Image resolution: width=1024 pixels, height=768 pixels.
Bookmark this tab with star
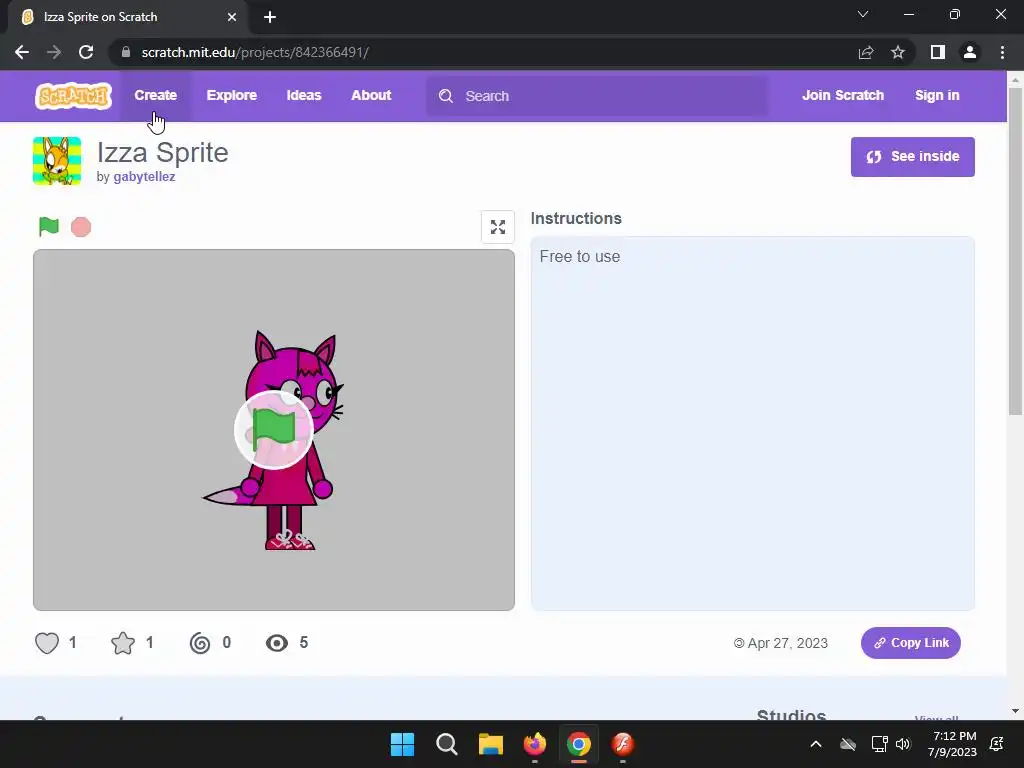click(898, 52)
